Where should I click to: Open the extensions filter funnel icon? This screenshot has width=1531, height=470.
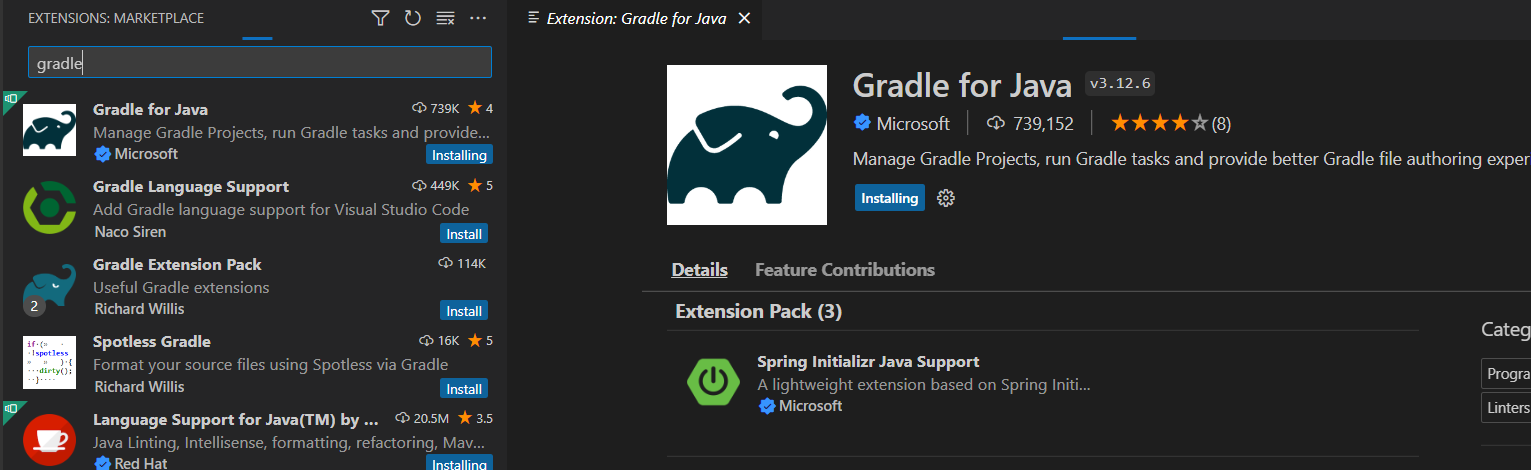coord(380,18)
